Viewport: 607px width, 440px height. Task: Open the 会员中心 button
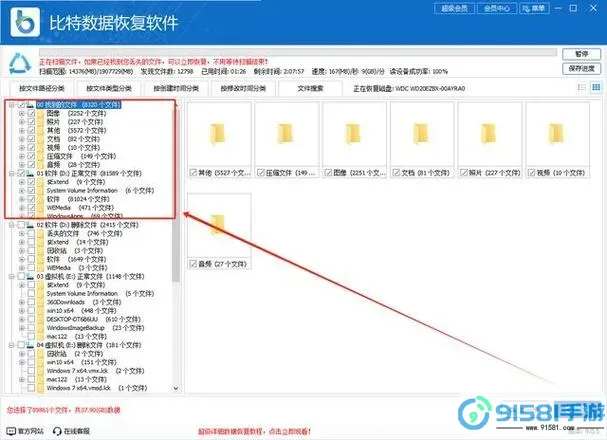click(x=497, y=8)
